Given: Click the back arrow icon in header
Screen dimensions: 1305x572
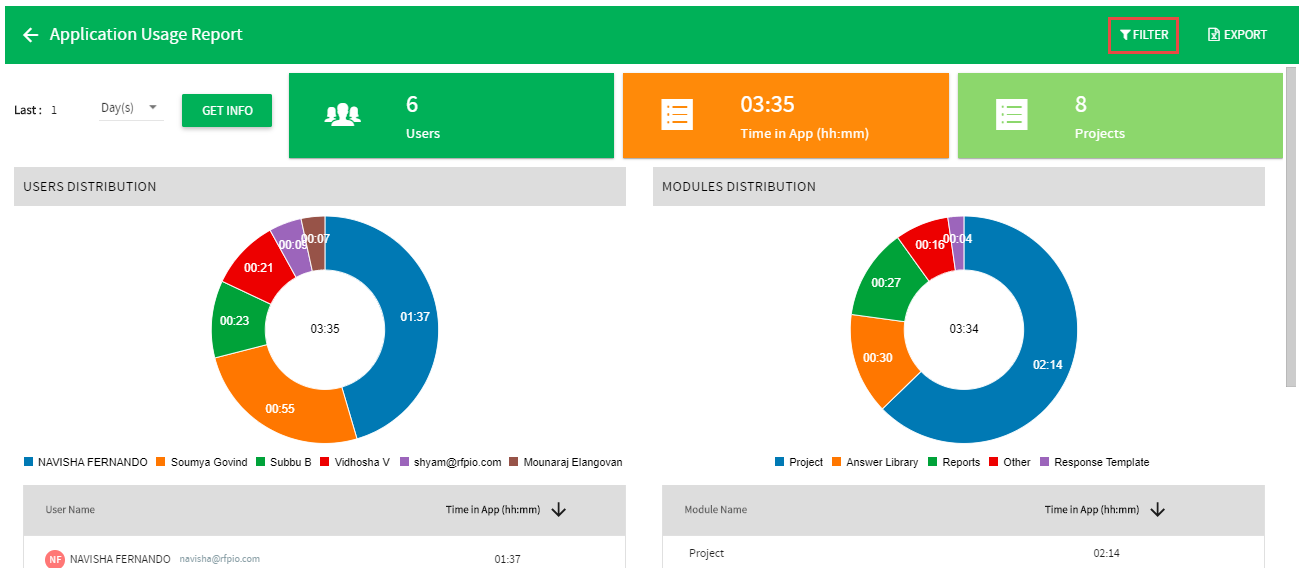Looking at the screenshot, I should point(31,35).
